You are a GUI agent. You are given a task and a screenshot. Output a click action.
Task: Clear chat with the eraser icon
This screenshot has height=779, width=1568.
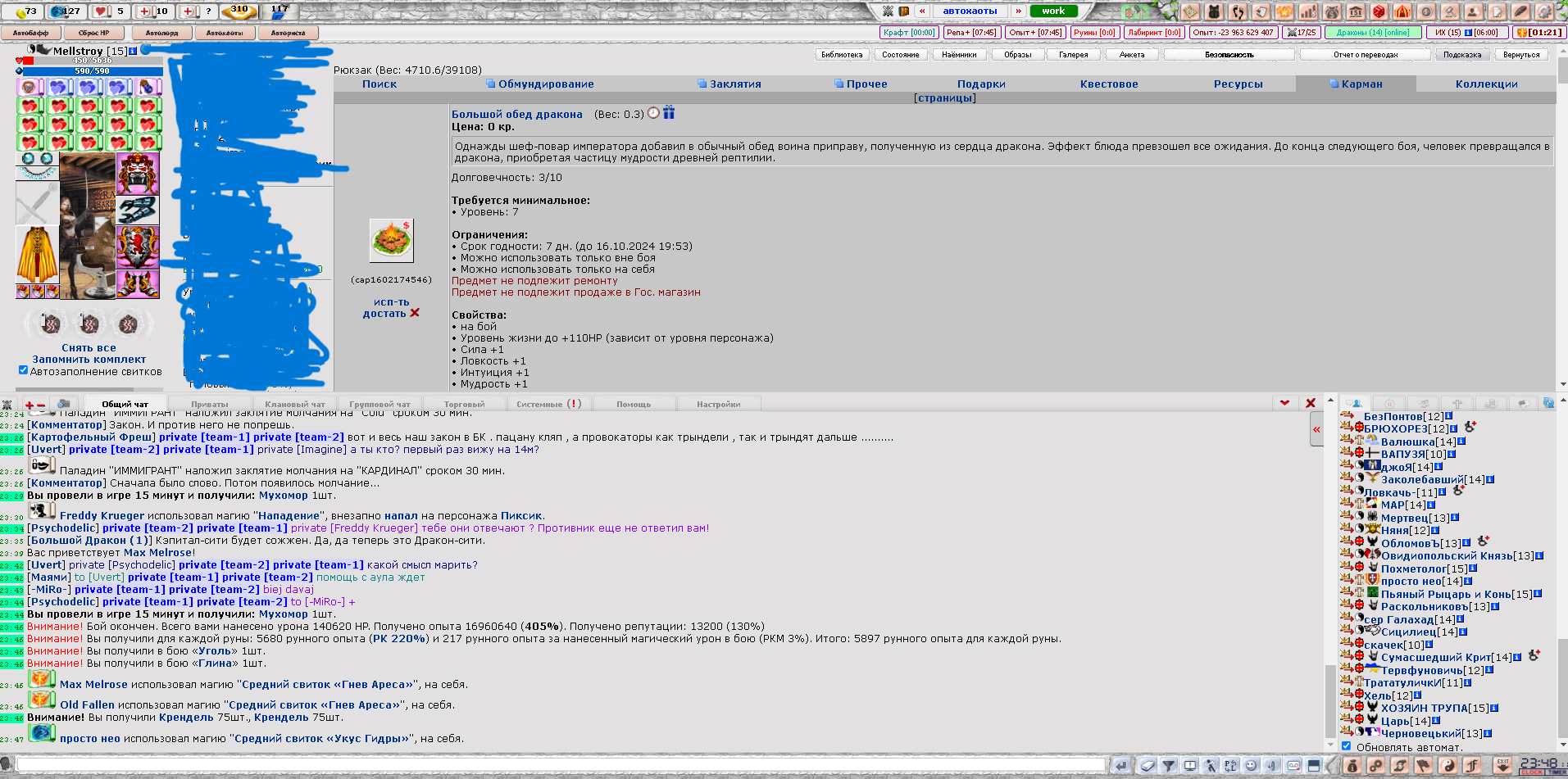pyautogui.click(x=1148, y=766)
